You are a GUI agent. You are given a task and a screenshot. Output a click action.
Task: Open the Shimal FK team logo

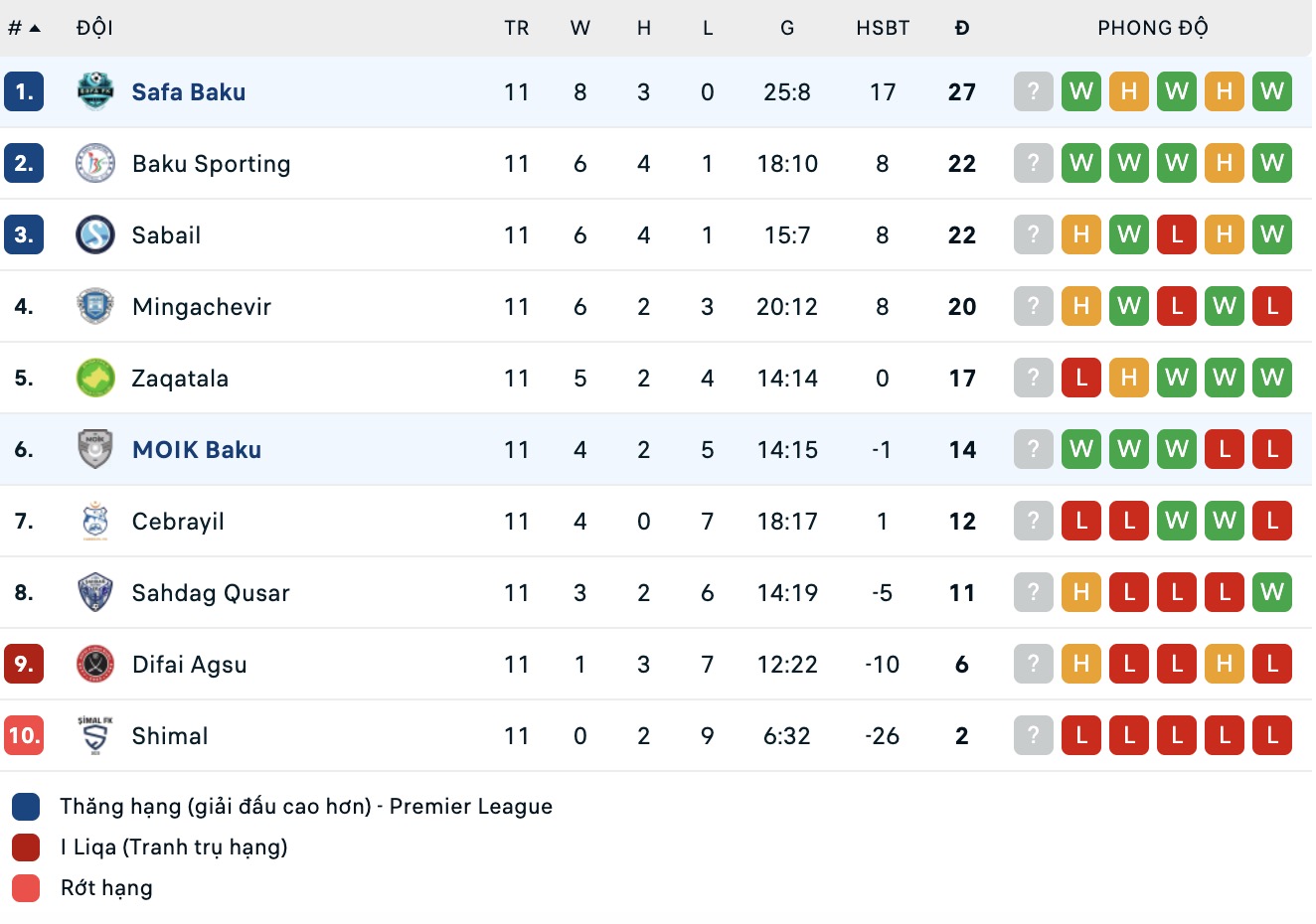(94, 735)
